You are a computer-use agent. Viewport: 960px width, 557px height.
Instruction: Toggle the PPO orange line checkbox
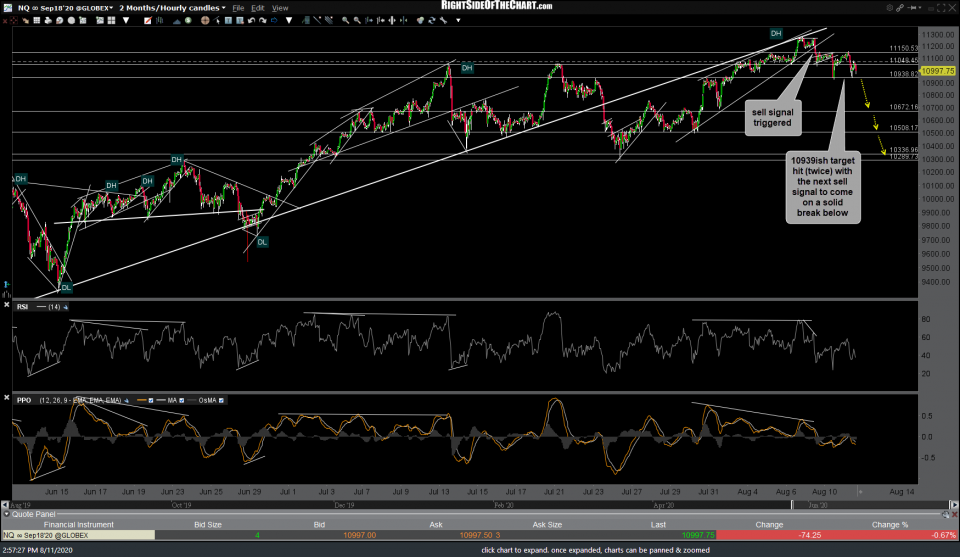tap(151, 400)
